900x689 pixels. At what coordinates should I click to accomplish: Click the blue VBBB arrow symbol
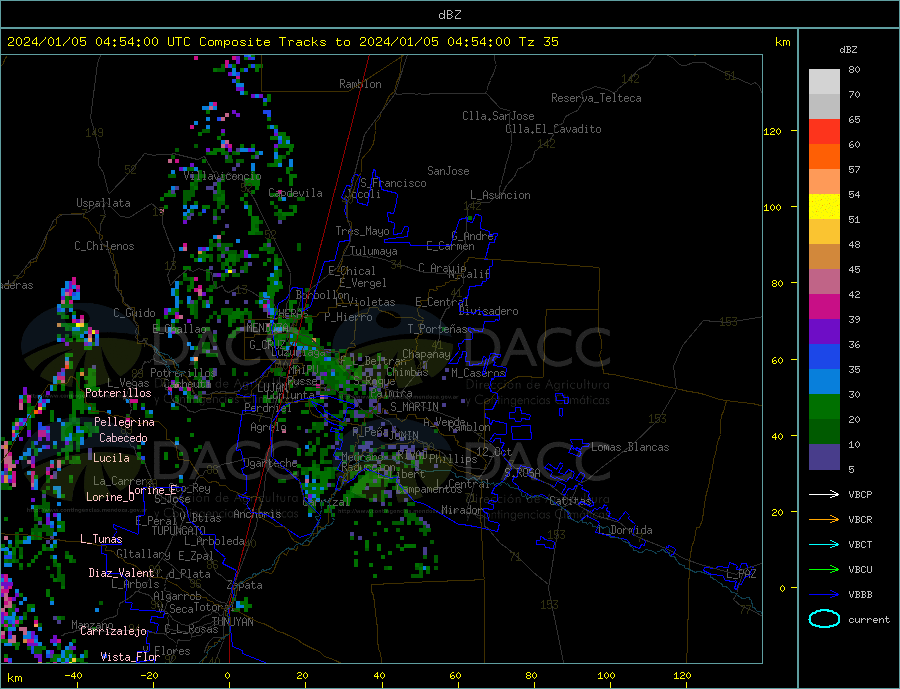point(824,594)
